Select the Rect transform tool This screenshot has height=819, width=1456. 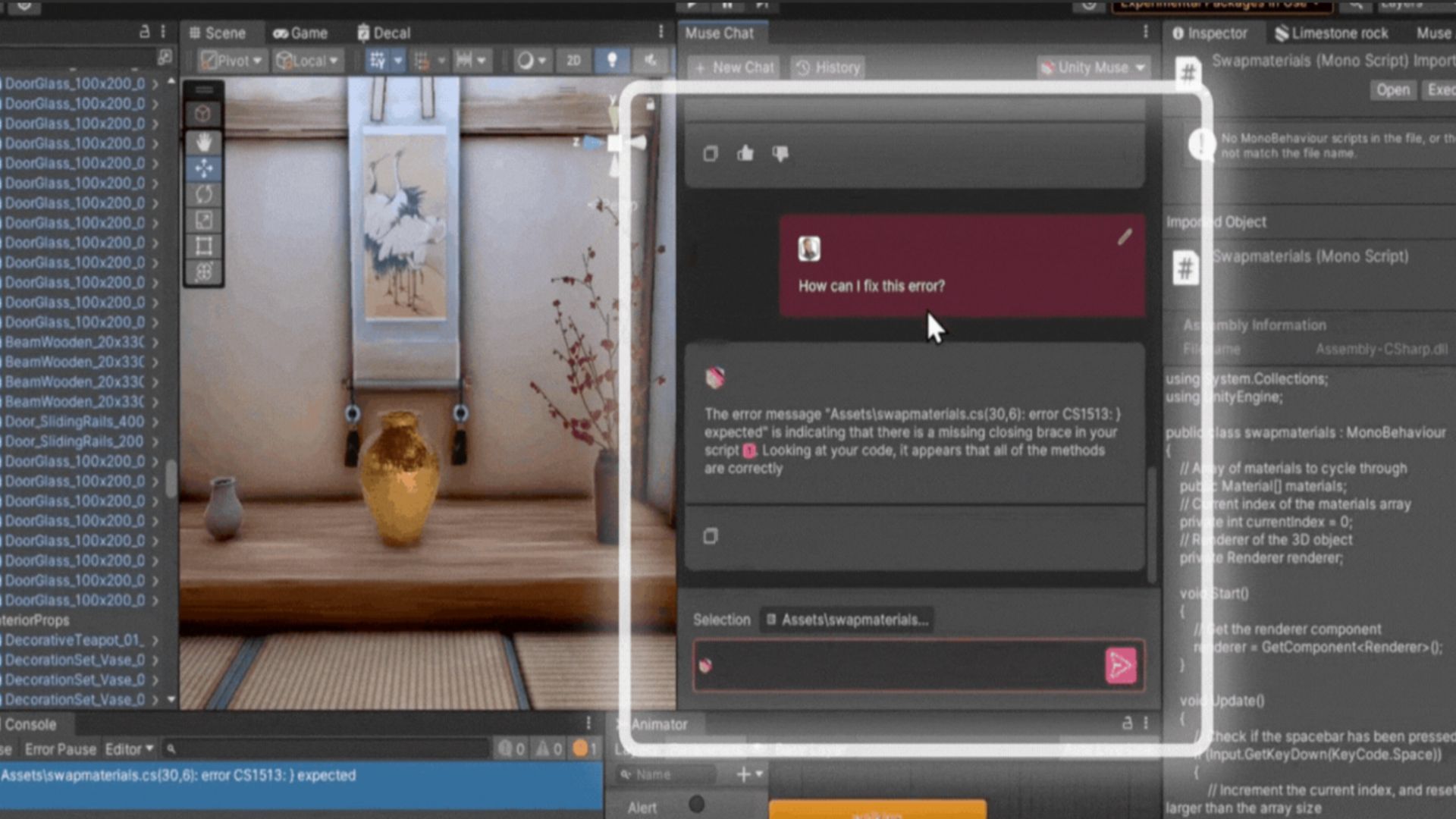pos(203,246)
